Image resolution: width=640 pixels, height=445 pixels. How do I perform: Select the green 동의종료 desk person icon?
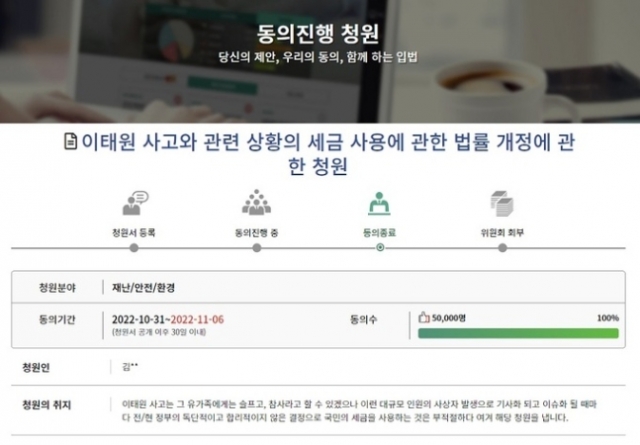click(379, 203)
